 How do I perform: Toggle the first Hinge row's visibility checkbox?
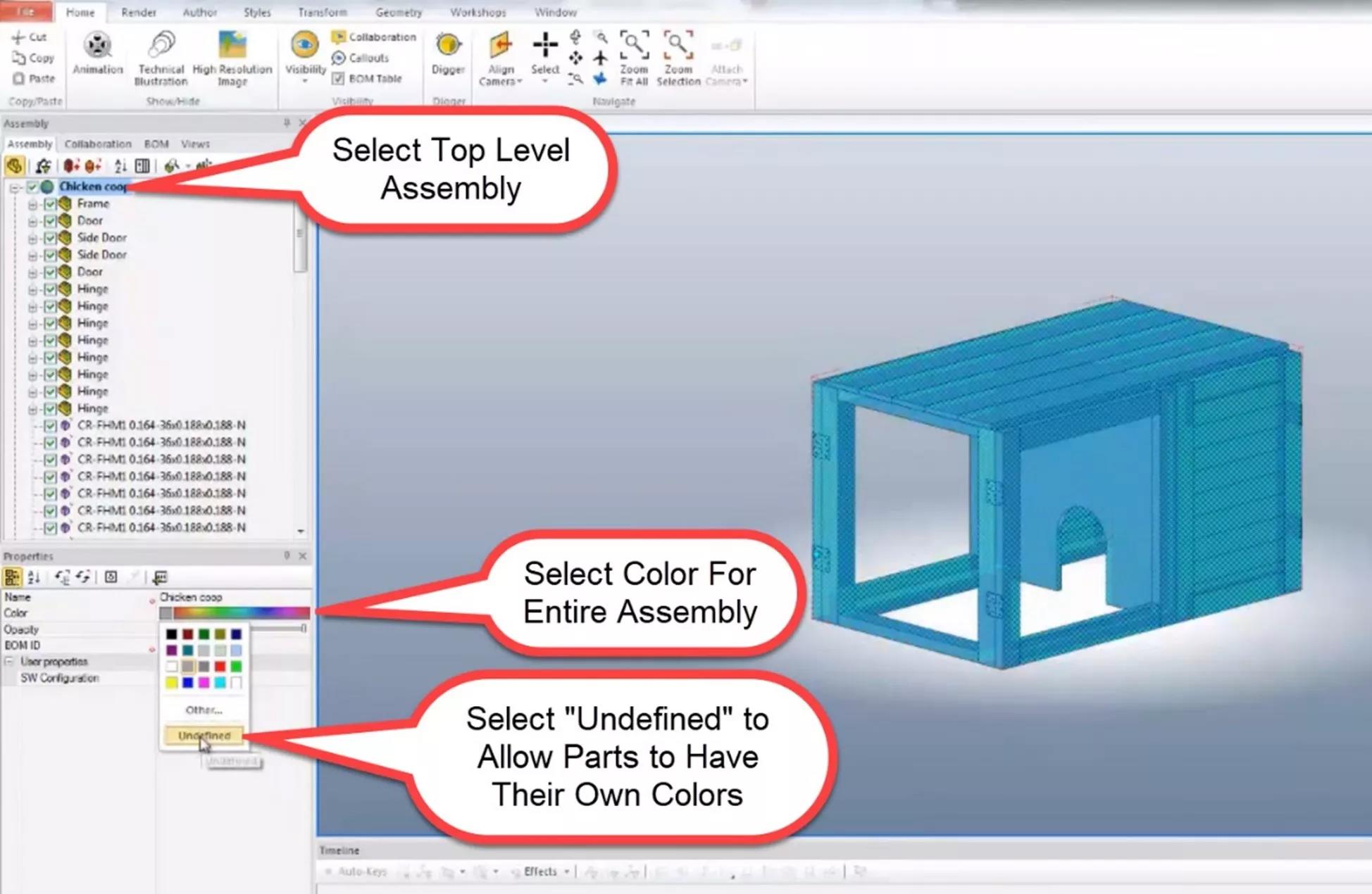tap(50, 289)
